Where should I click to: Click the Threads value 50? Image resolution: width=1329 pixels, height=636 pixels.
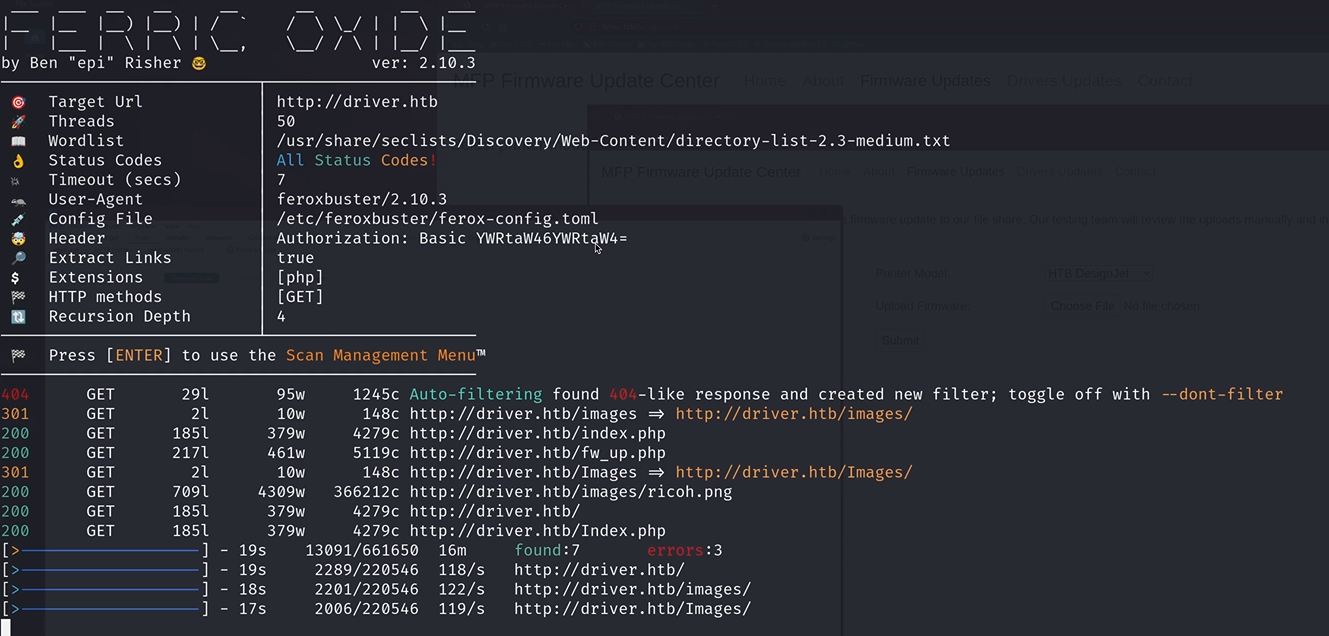286,121
